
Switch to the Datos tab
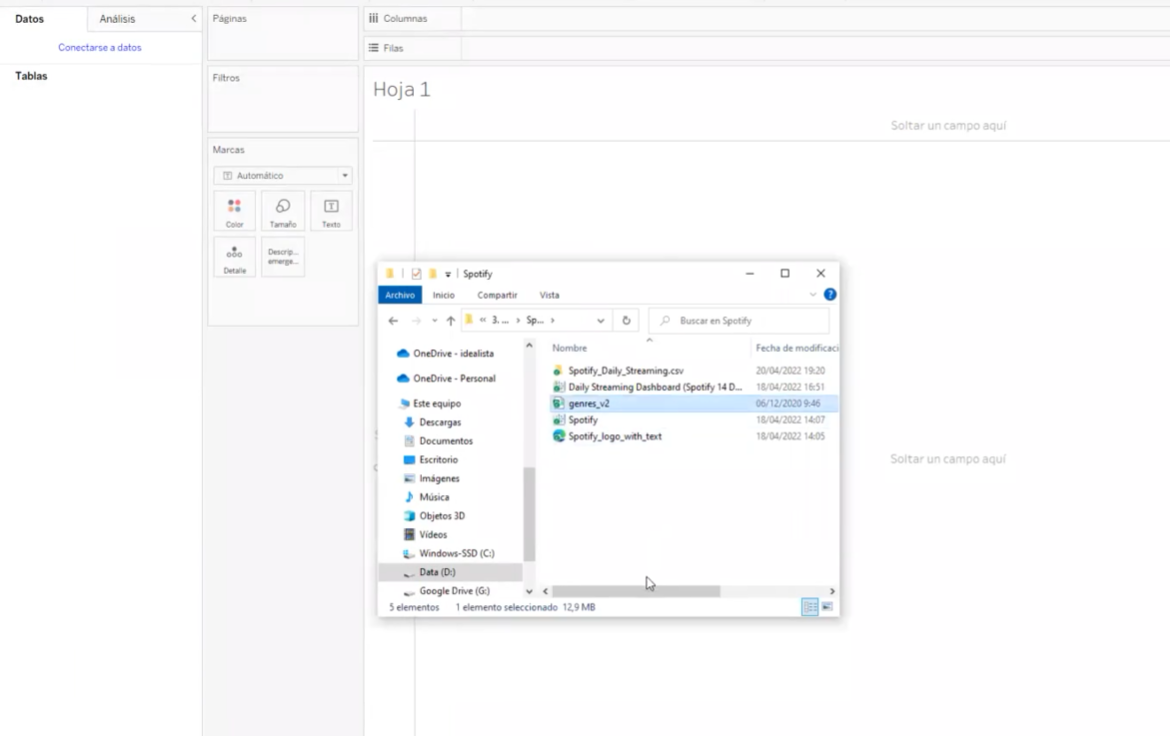[x=30, y=19]
